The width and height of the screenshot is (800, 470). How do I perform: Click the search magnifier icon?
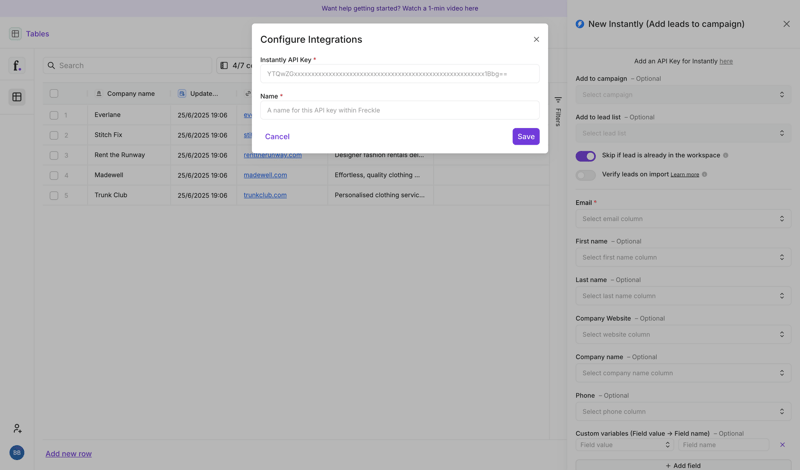point(52,65)
